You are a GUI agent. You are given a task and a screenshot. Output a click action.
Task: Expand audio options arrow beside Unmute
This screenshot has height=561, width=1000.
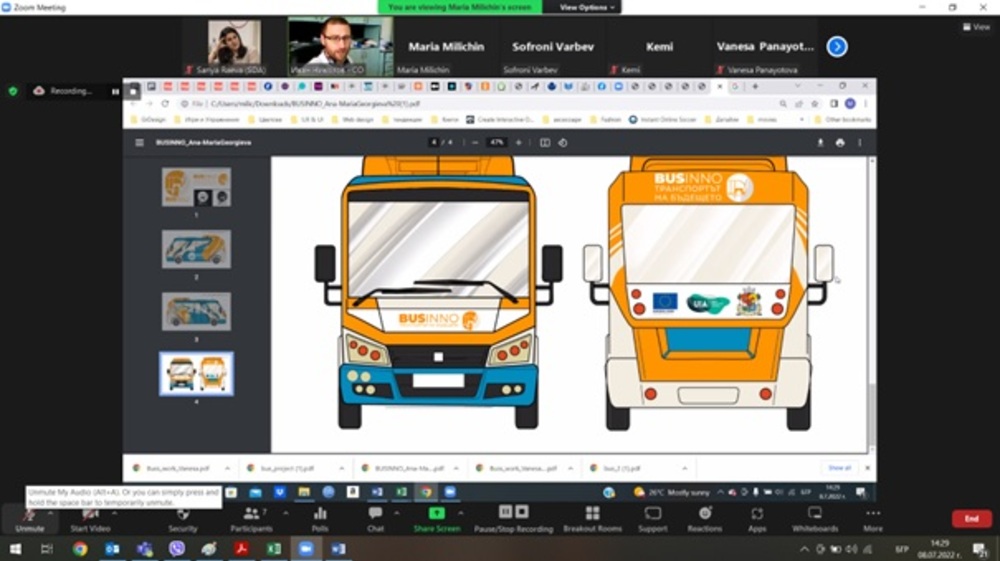coord(50,513)
